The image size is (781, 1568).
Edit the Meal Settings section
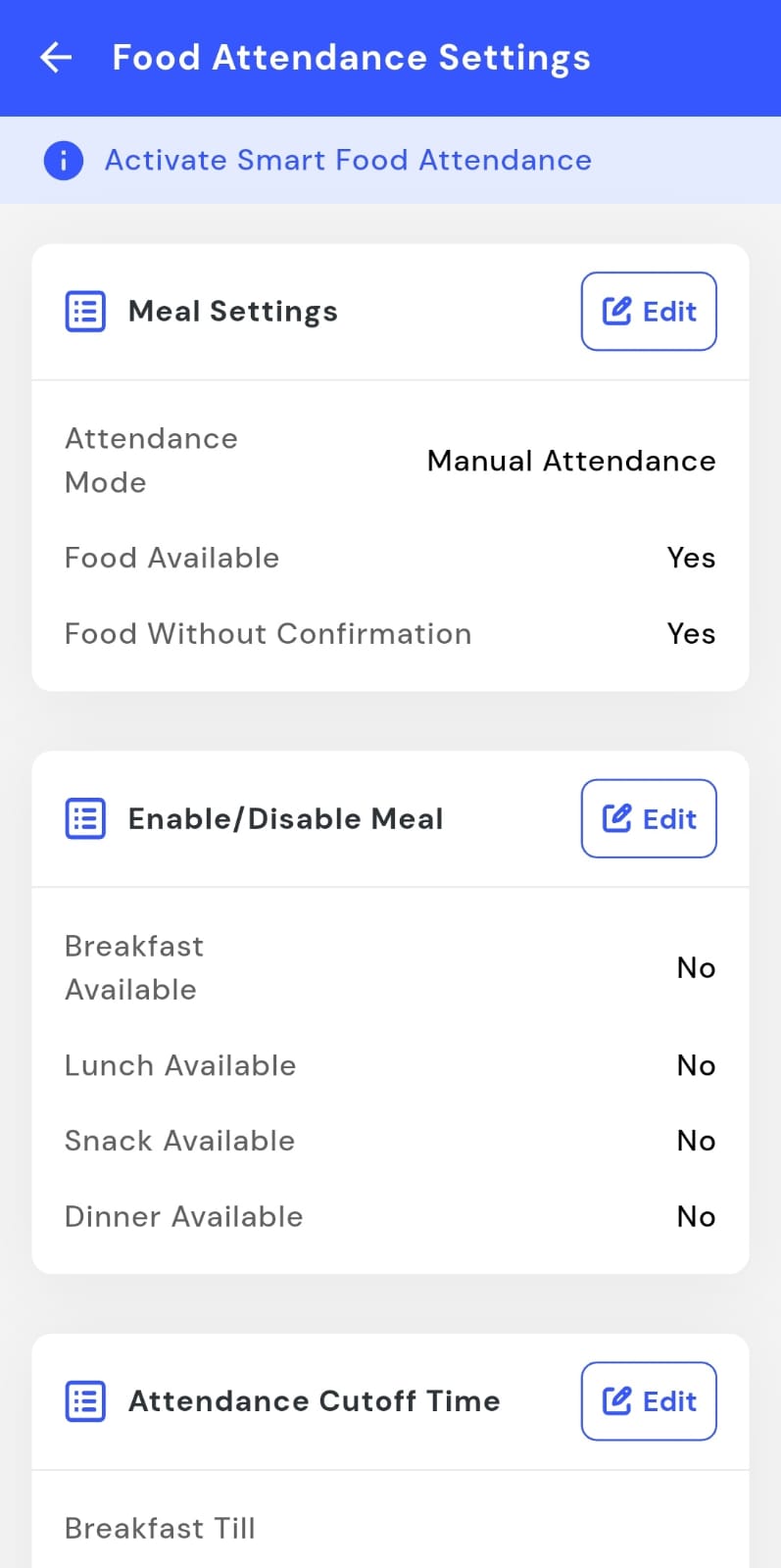[x=649, y=312]
